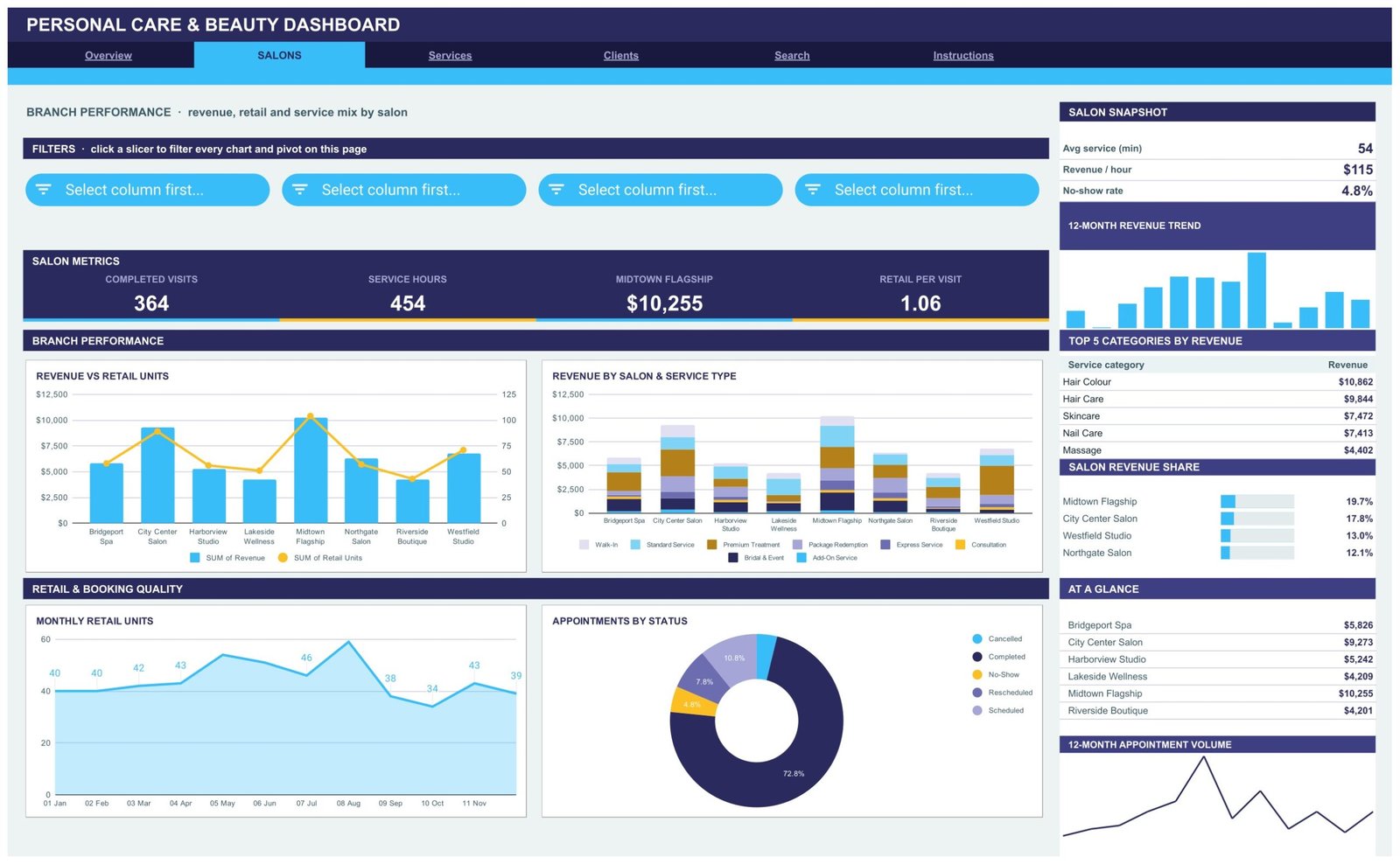Click filter icon in third slicer
Screen dimensions: 1400x864
[x=556, y=190]
